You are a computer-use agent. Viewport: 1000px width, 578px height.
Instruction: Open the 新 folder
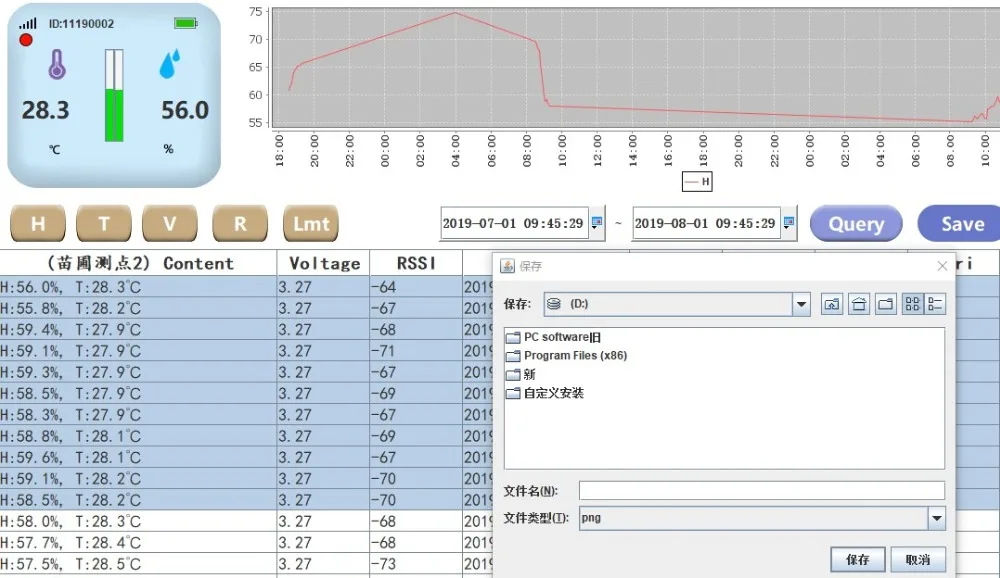(x=520, y=374)
